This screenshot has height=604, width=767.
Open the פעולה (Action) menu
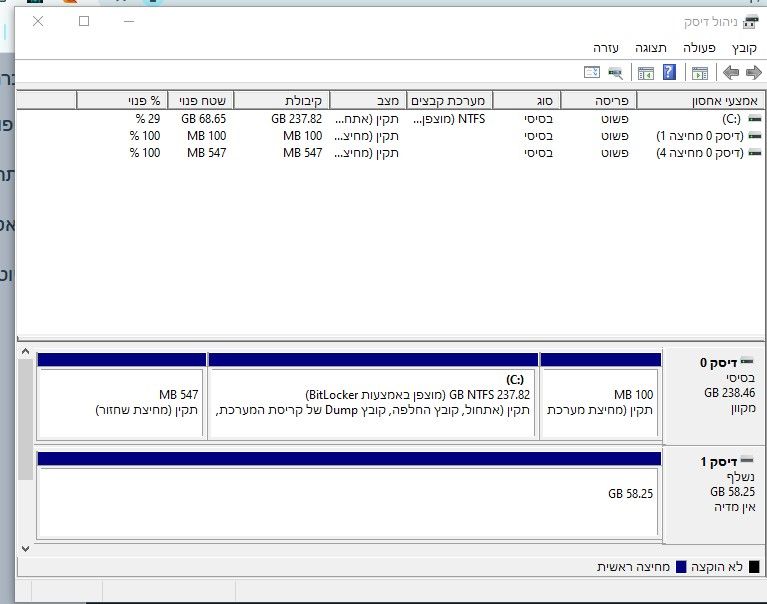point(699,48)
